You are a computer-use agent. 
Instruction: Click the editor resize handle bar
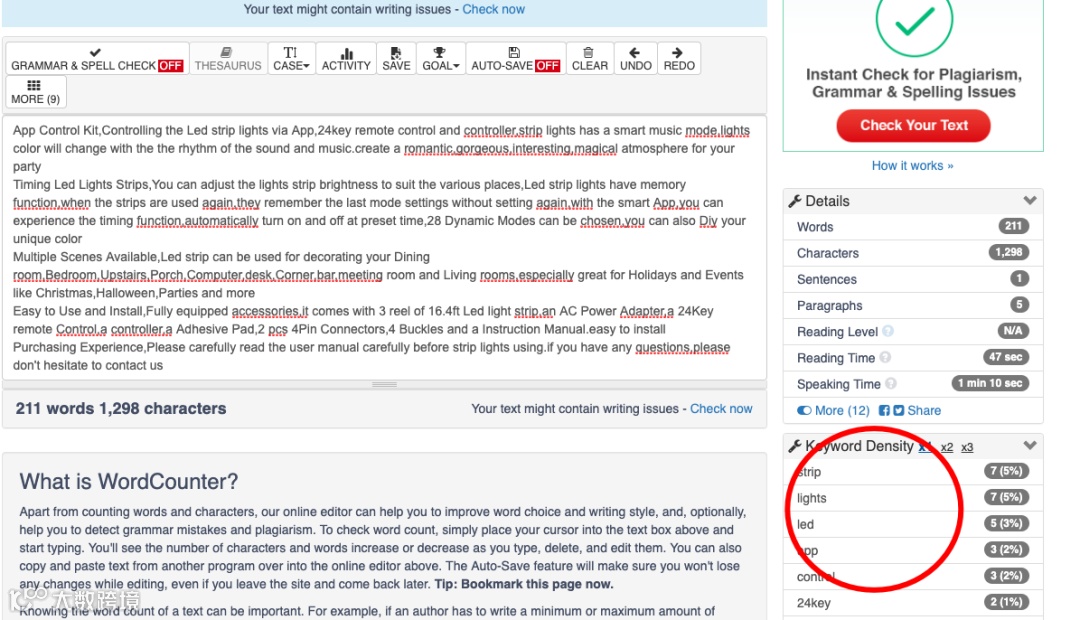(384, 384)
